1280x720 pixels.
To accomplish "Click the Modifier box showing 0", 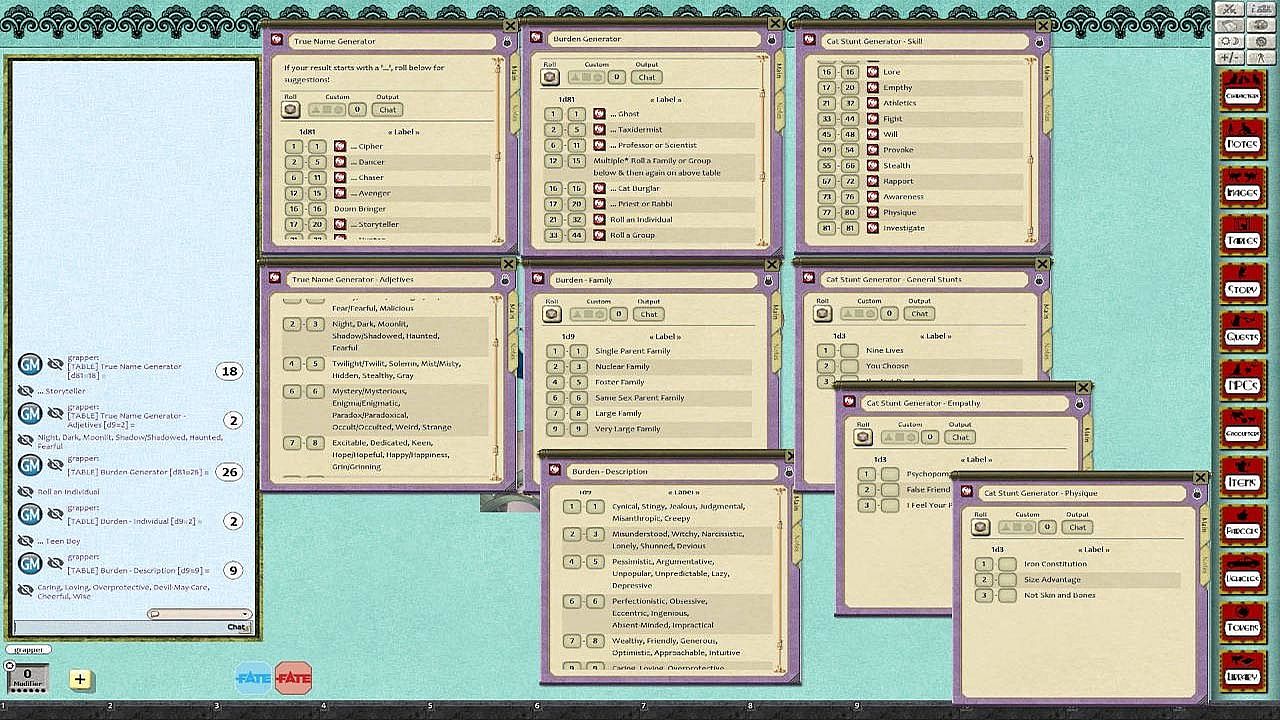I will pos(27,677).
